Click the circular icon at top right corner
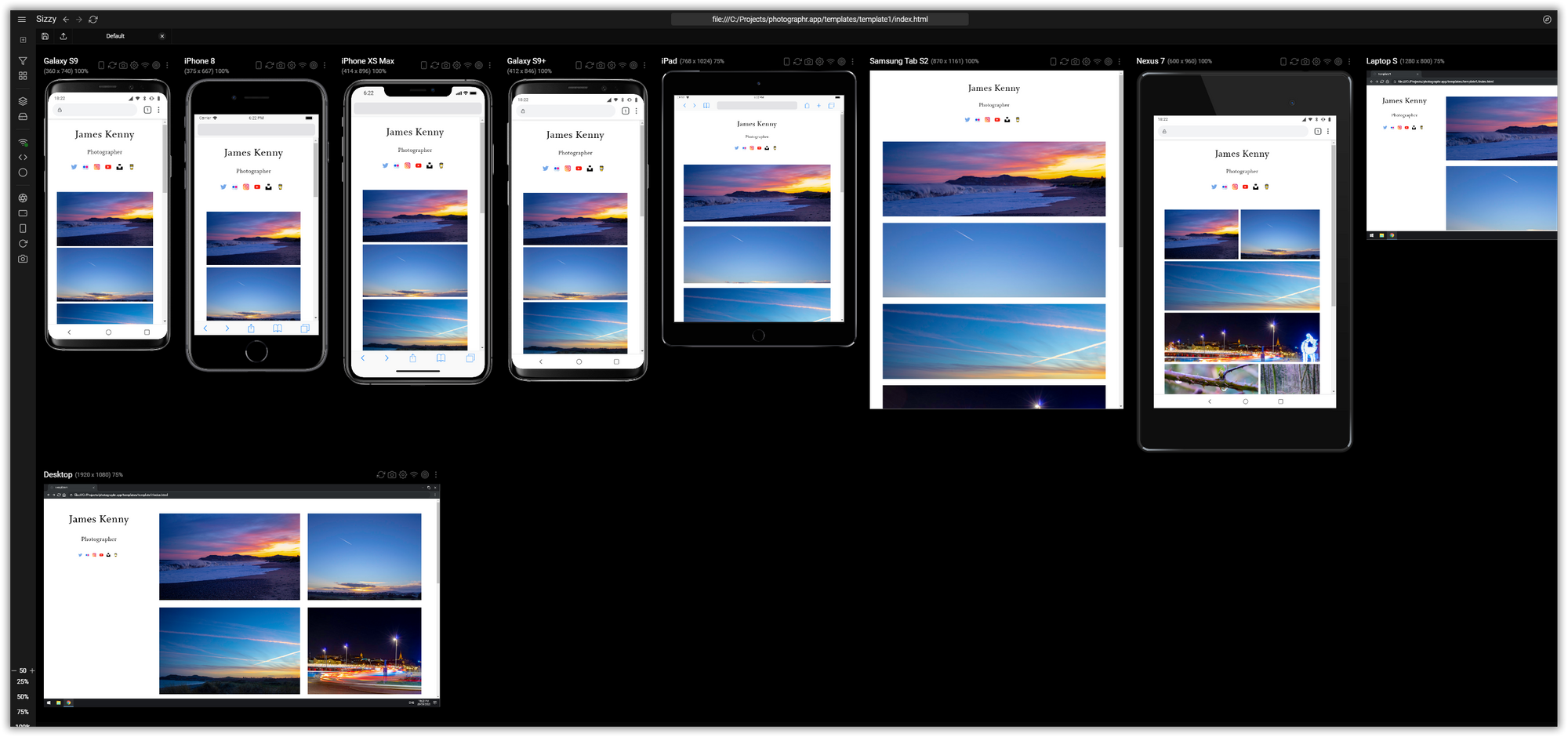The width and height of the screenshot is (1568, 737). pos(1547,20)
